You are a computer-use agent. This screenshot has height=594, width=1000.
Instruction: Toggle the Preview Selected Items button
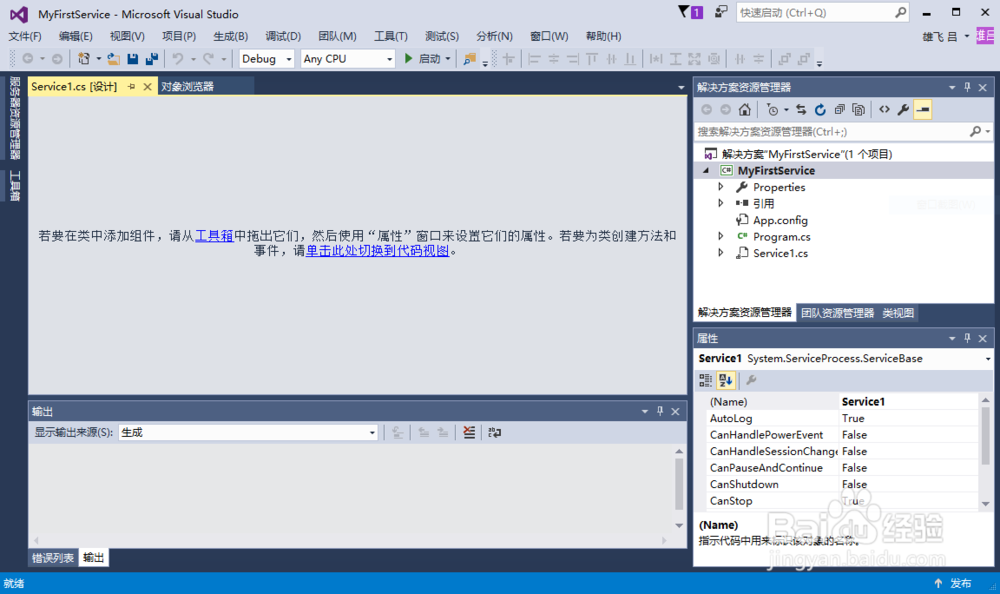(x=922, y=110)
